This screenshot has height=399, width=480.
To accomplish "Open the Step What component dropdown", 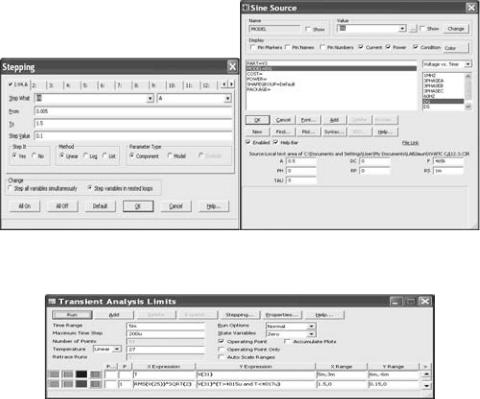I will (x=150, y=98).
